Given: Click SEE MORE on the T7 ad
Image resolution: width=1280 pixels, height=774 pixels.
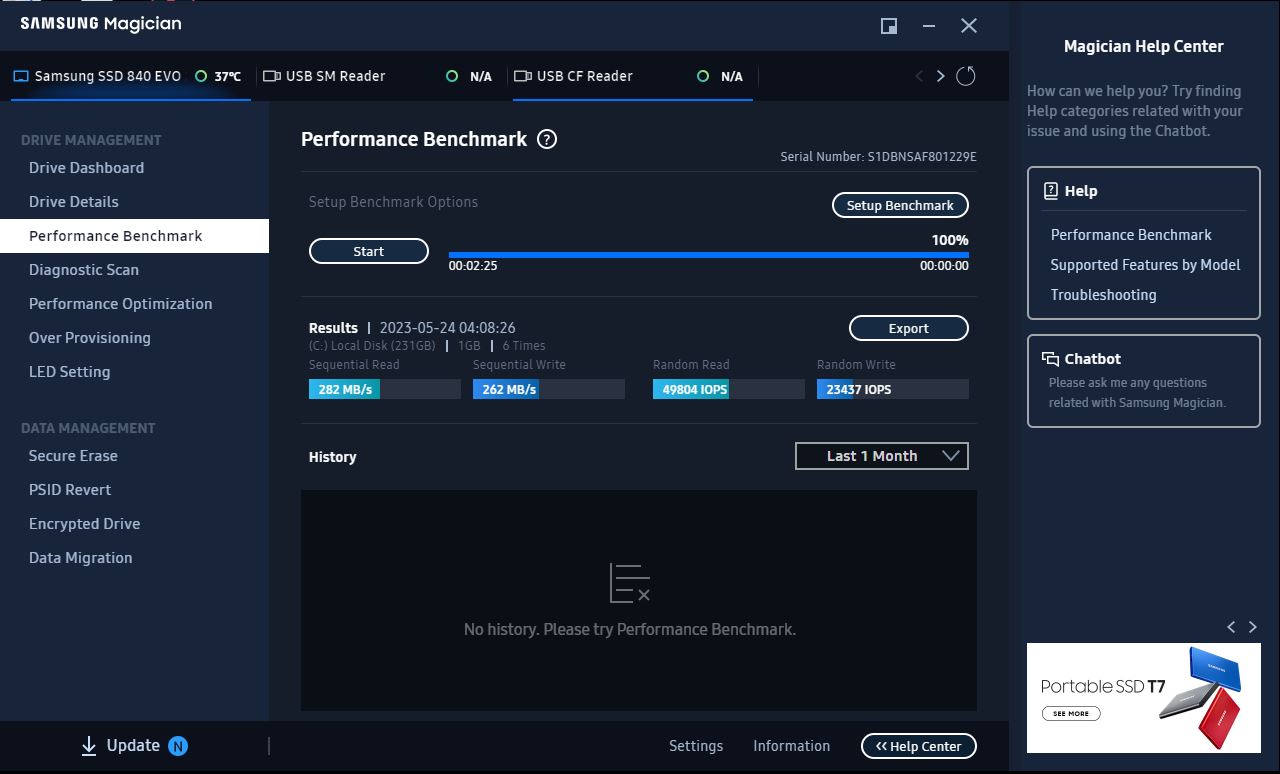Looking at the screenshot, I should (x=1071, y=714).
